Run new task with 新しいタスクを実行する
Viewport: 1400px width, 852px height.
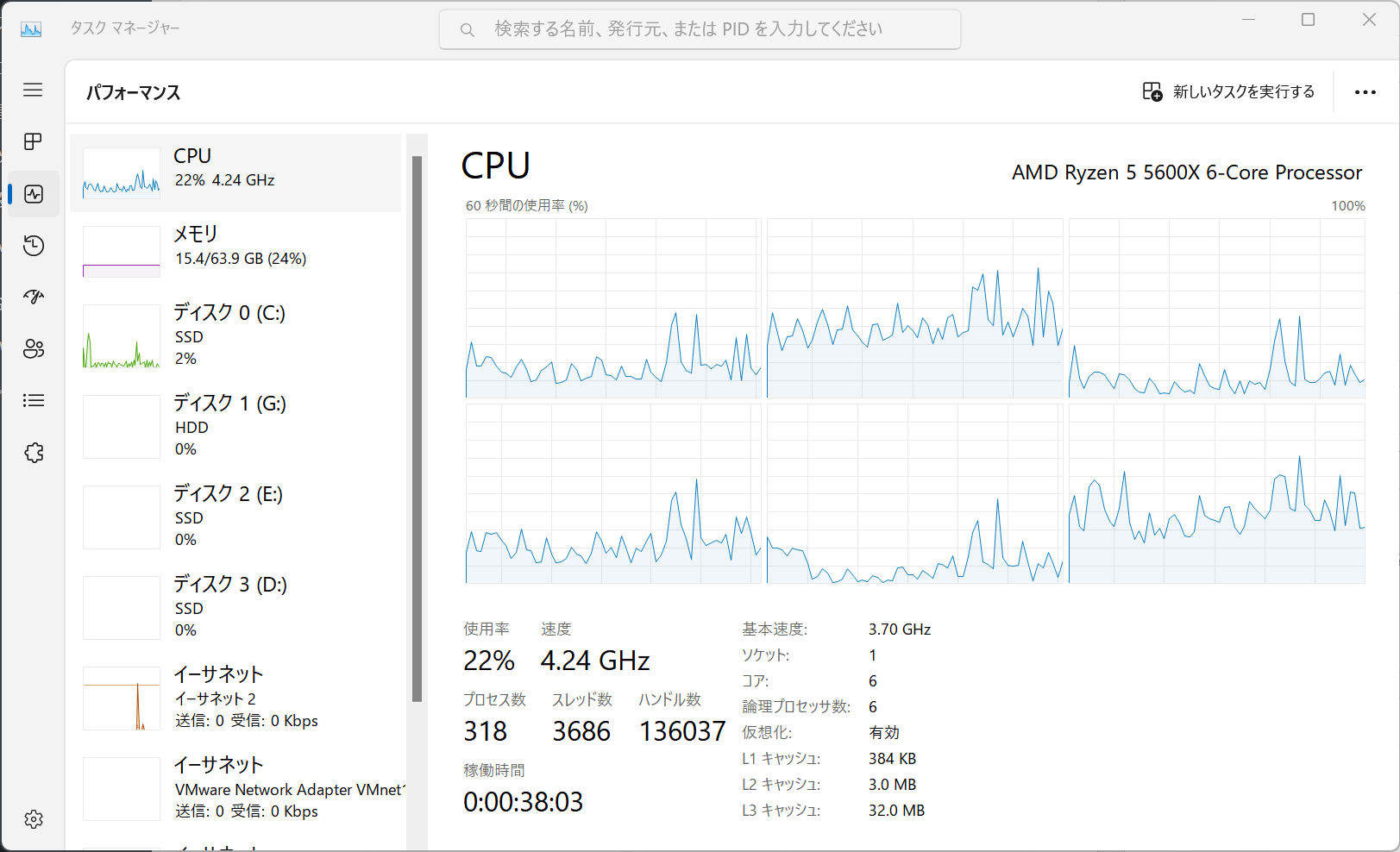coord(1228,91)
